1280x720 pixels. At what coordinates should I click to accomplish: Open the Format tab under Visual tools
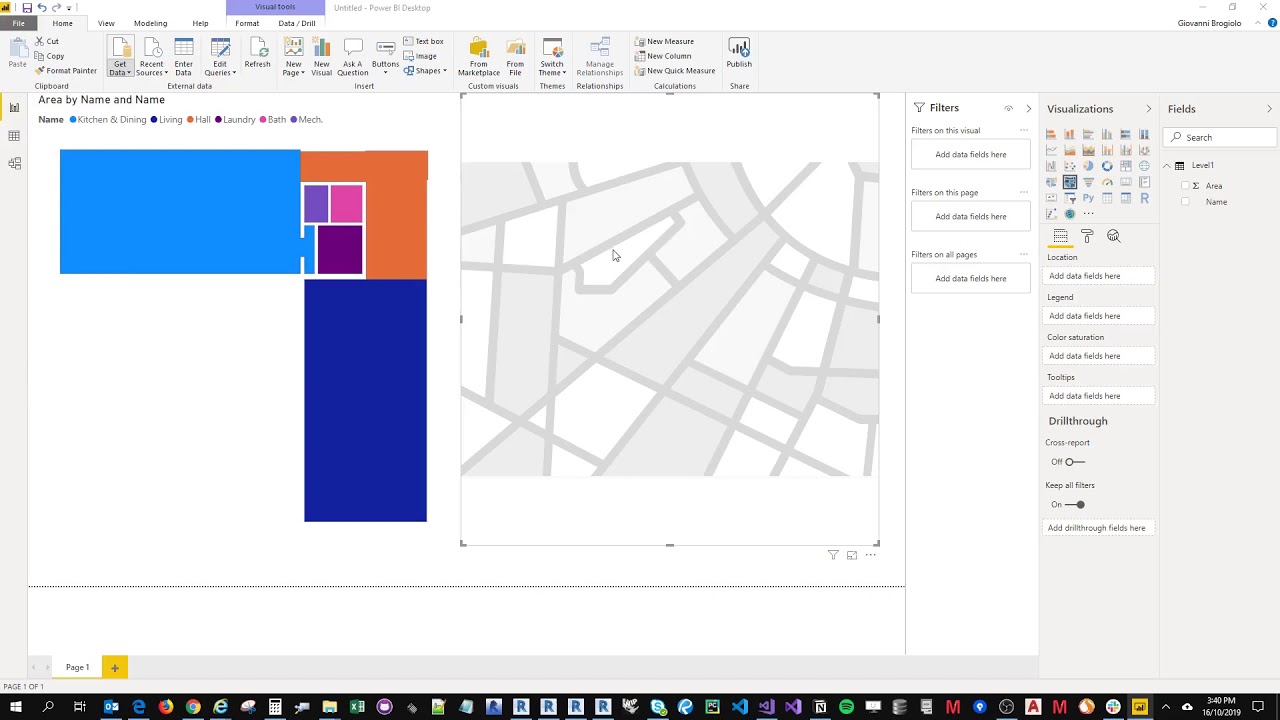[247, 23]
